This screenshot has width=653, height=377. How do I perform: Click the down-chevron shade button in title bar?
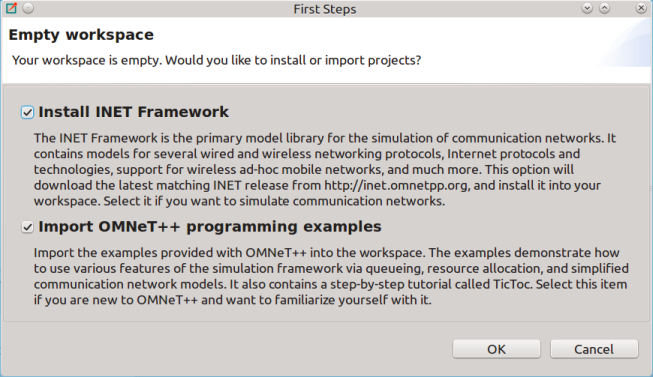[587, 8]
